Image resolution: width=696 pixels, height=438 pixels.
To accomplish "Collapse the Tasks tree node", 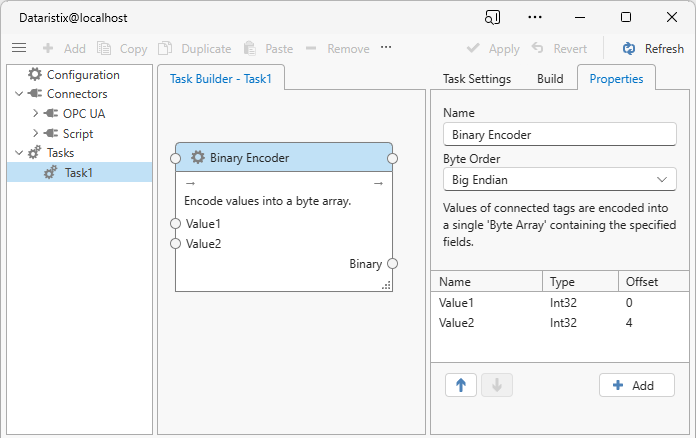I will [20, 153].
